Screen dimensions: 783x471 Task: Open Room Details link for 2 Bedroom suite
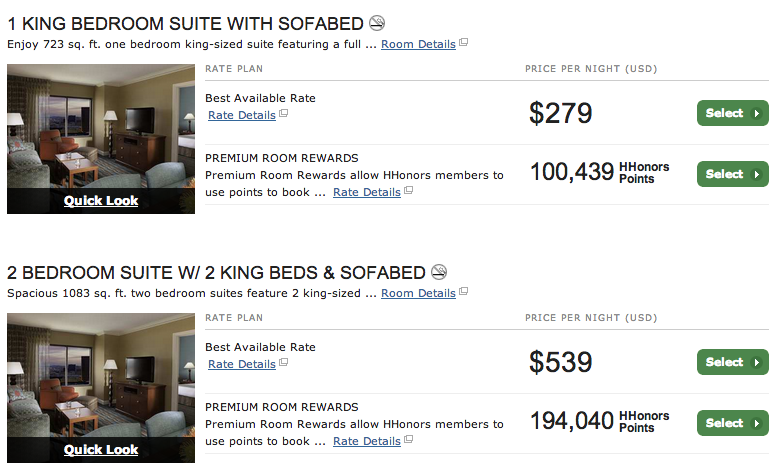coord(418,293)
